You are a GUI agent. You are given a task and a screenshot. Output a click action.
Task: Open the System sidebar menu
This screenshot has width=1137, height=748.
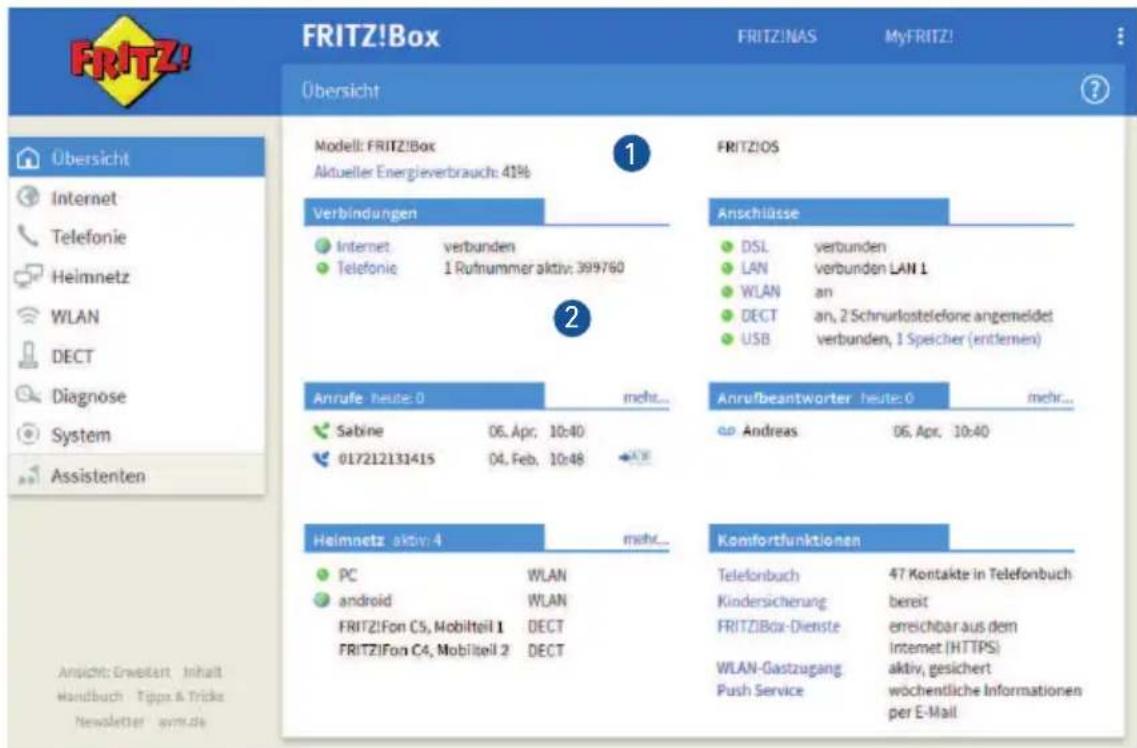[x=137, y=435]
